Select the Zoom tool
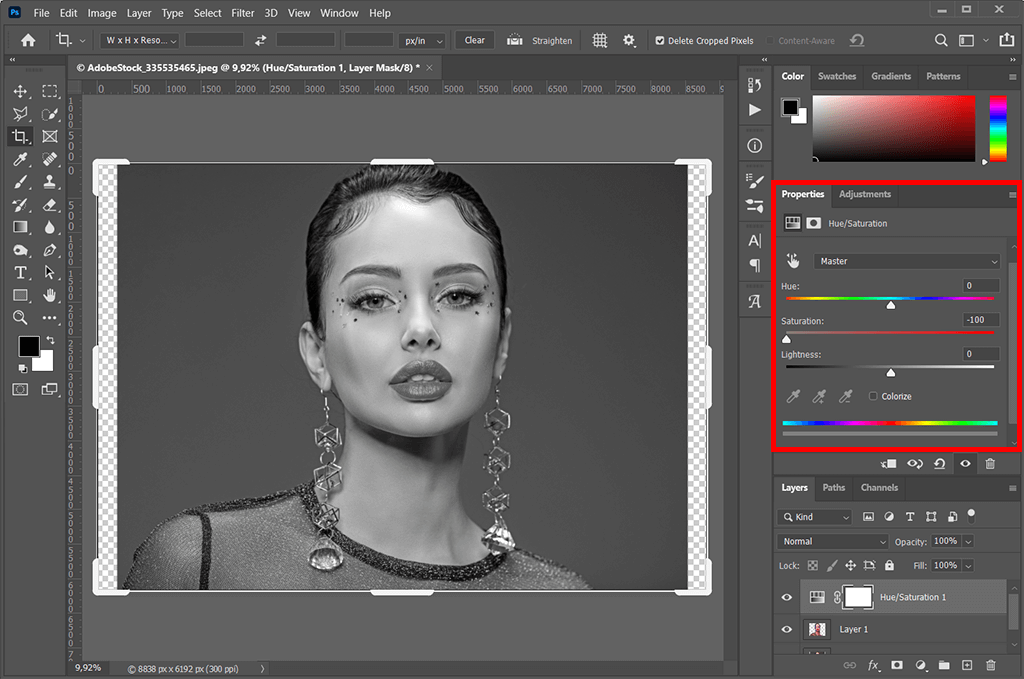1024x679 pixels. (20, 318)
